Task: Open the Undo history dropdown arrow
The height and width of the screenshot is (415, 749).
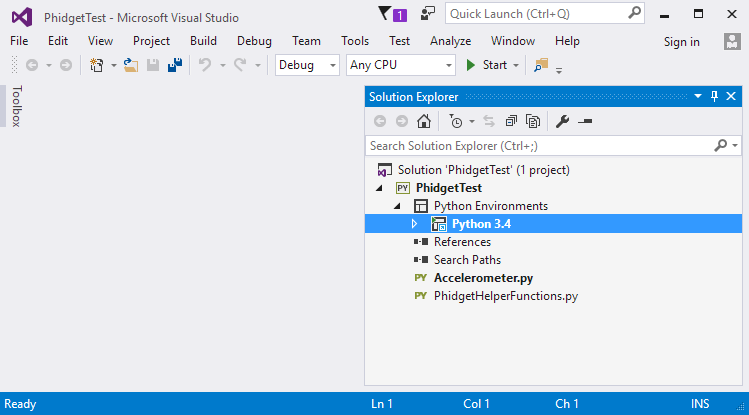Action: click(223, 65)
